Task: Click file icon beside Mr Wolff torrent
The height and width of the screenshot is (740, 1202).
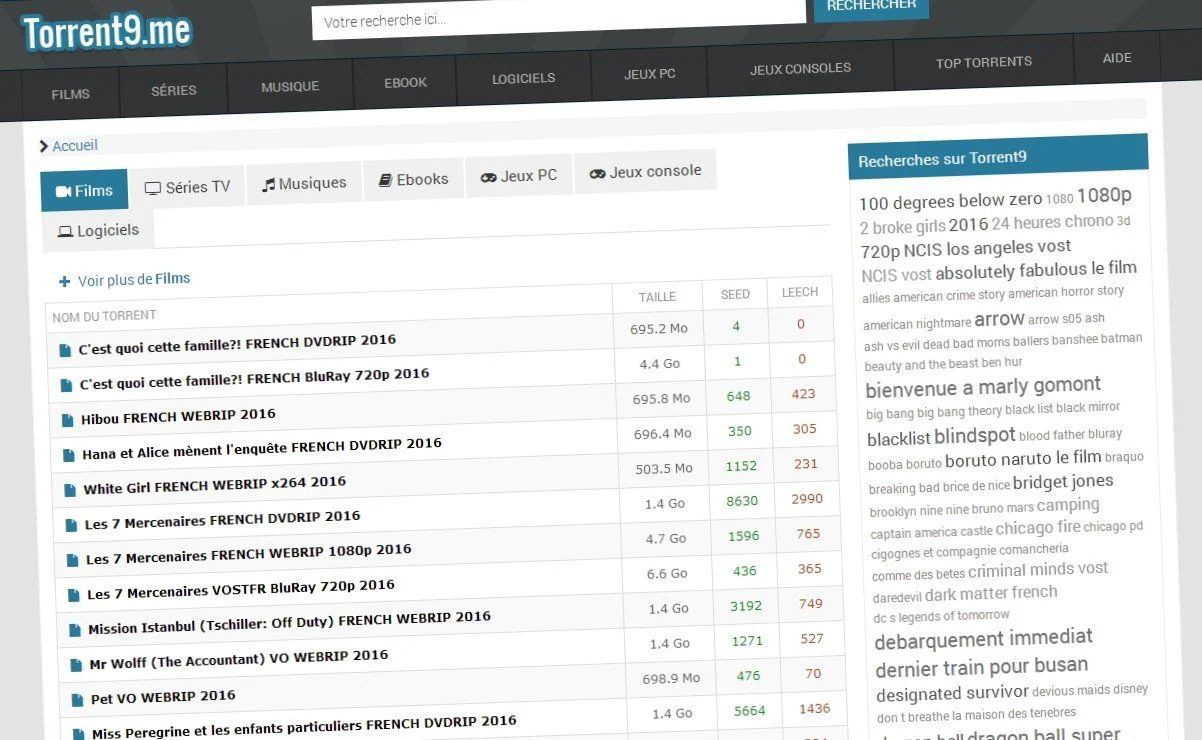Action: (x=76, y=665)
